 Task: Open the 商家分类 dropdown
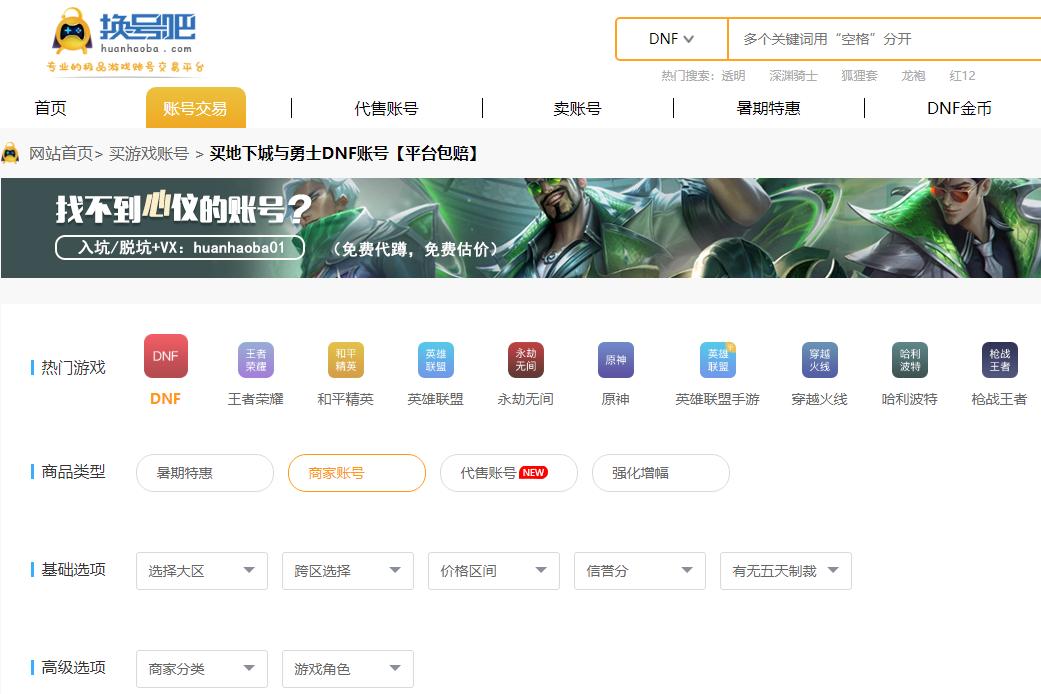tap(201, 668)
